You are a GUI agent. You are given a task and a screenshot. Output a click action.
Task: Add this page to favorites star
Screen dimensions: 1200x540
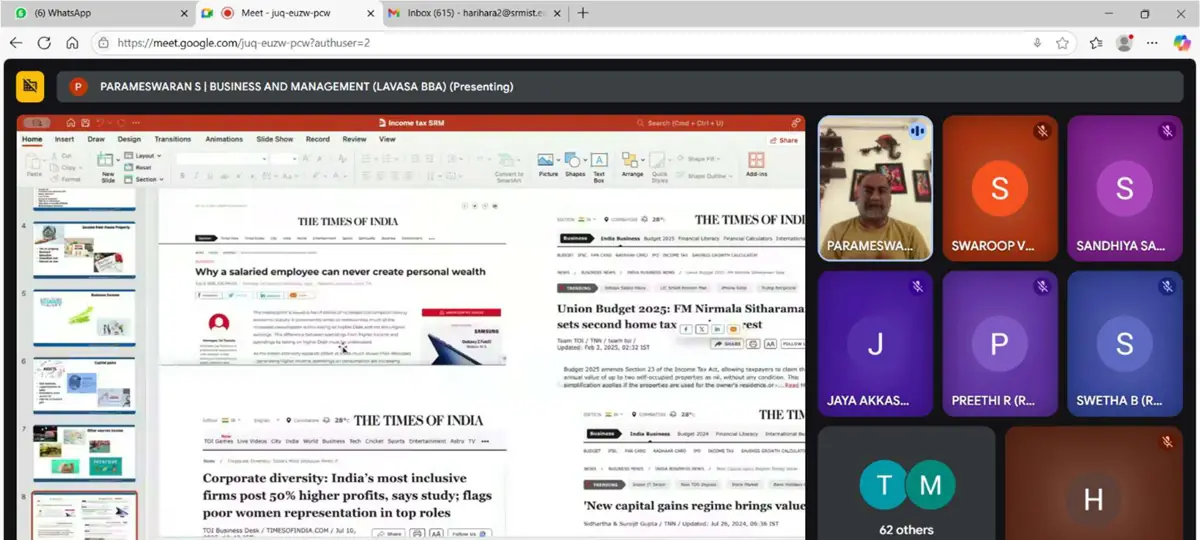click(1062, 43)
